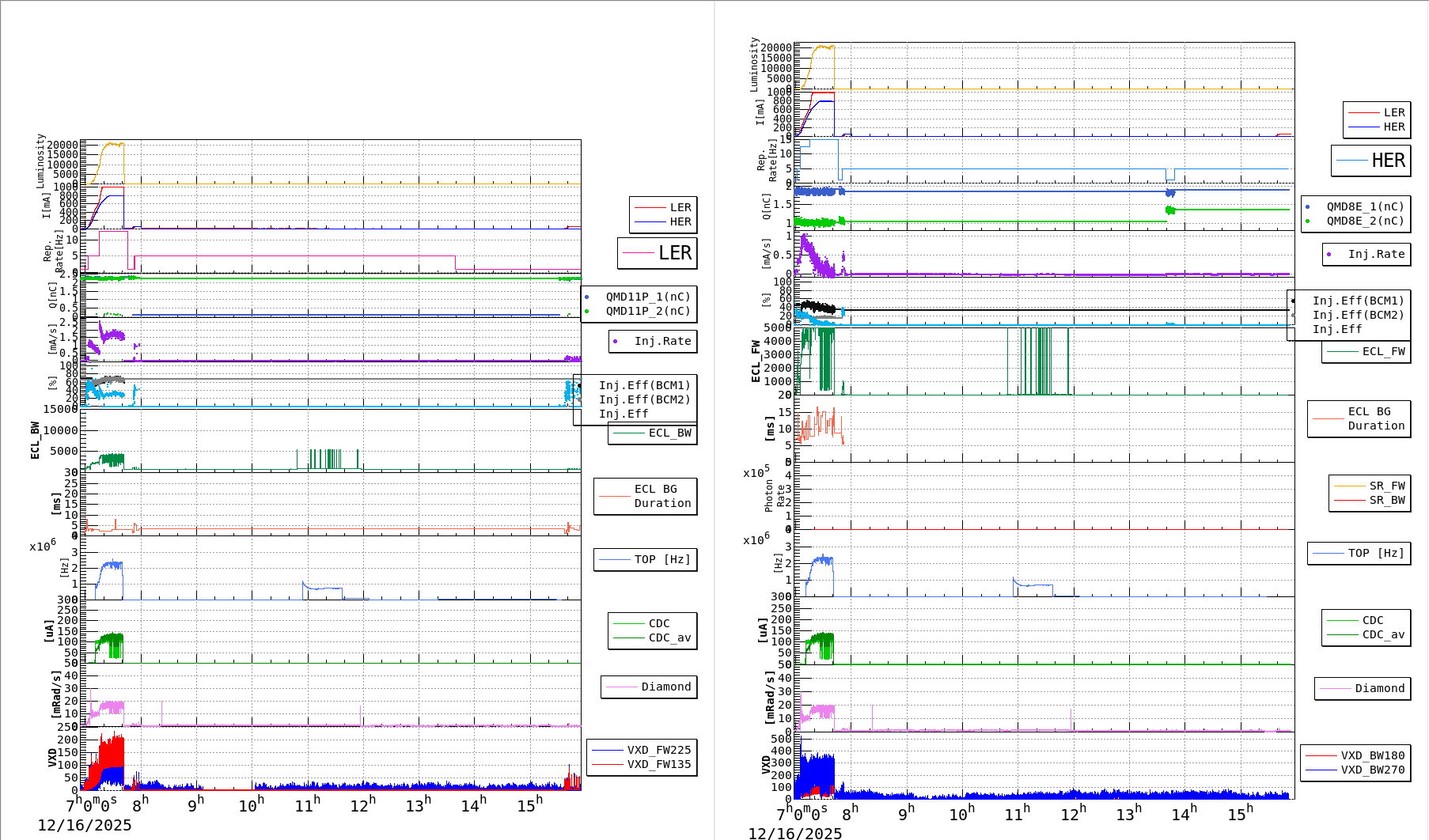Click the 14h tick on right time axis
The image size is (1429, 840).
point(1184,814)
